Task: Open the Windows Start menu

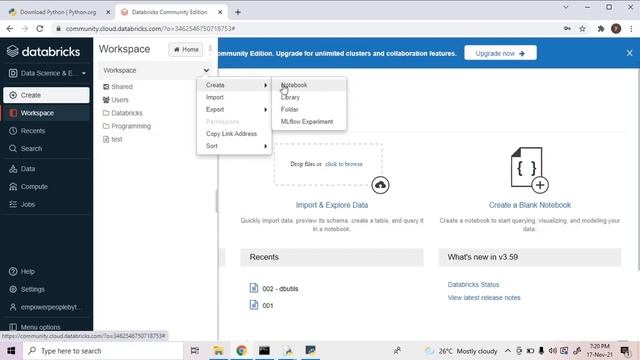Action: (x=11, y=351)
